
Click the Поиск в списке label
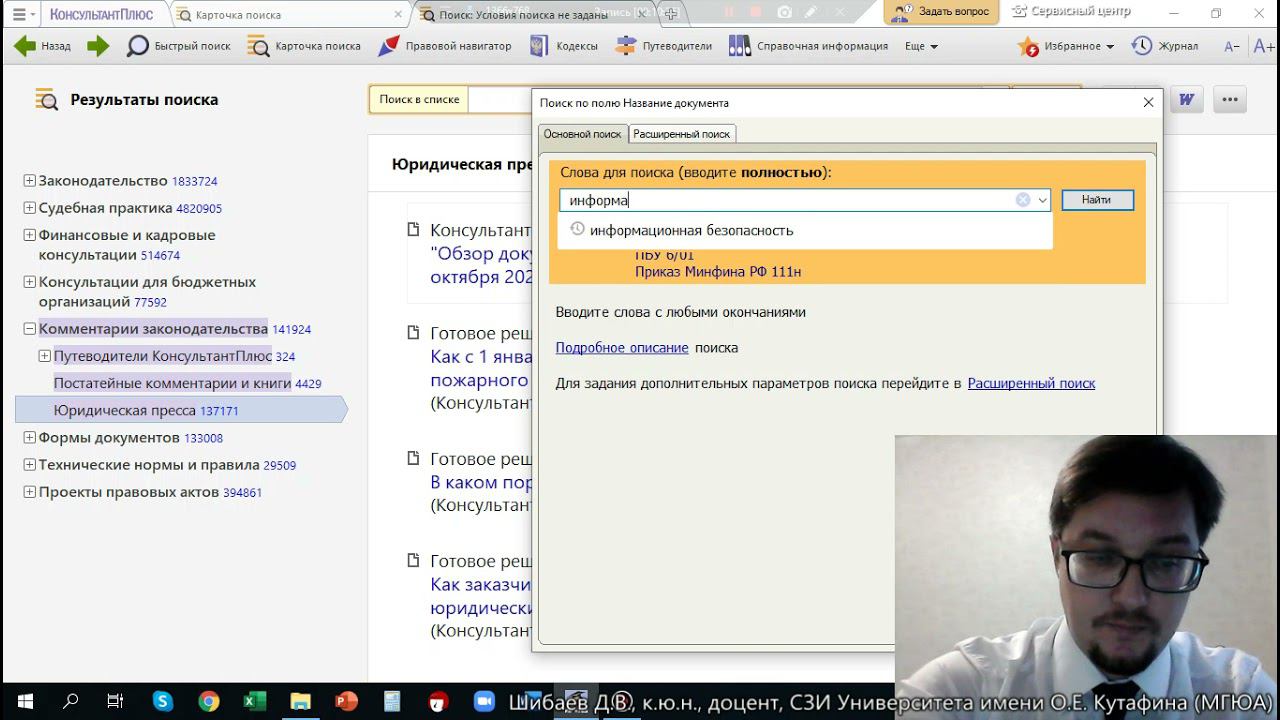[x=419, y=100]
